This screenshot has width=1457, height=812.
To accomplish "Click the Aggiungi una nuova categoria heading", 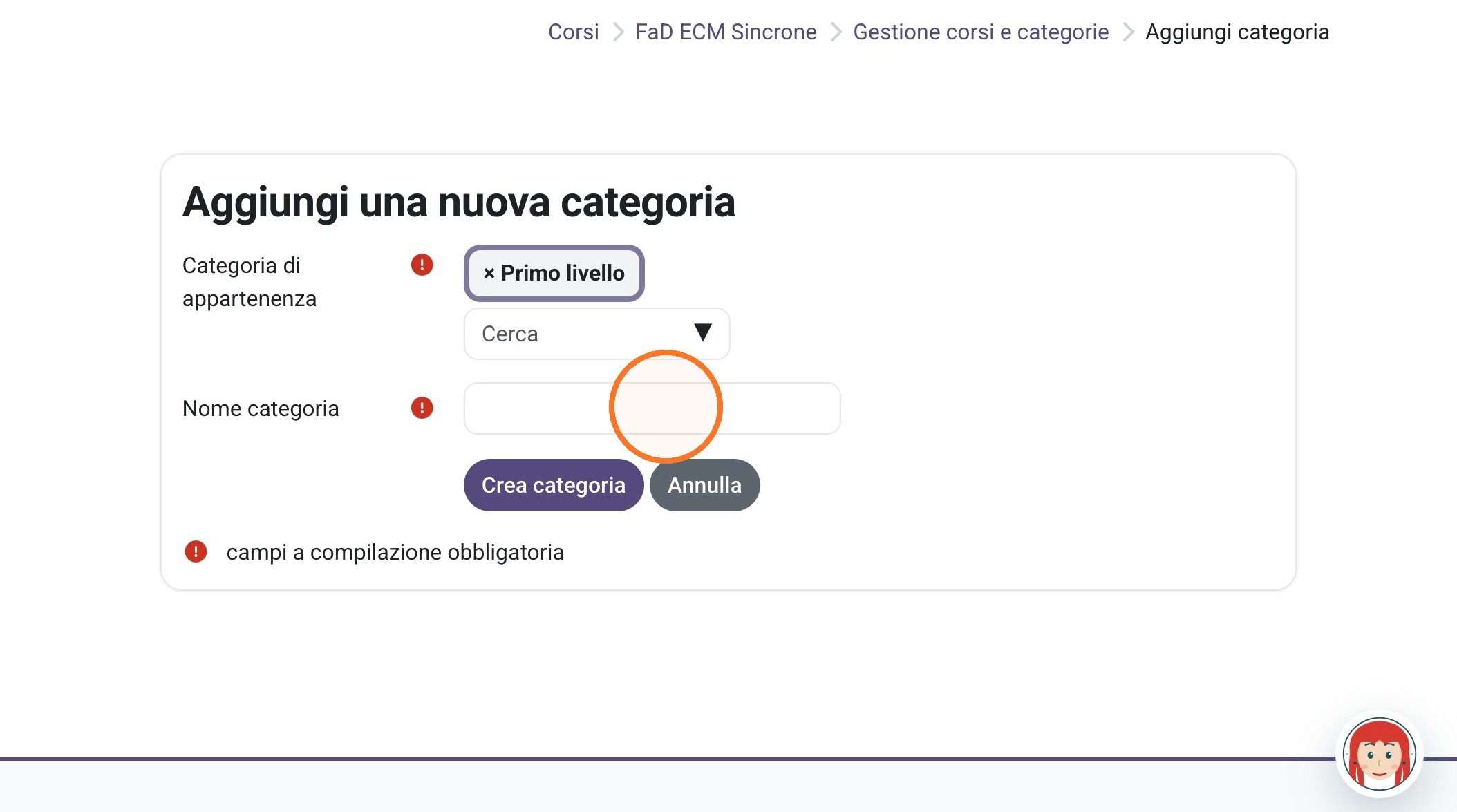I will 458,202.
